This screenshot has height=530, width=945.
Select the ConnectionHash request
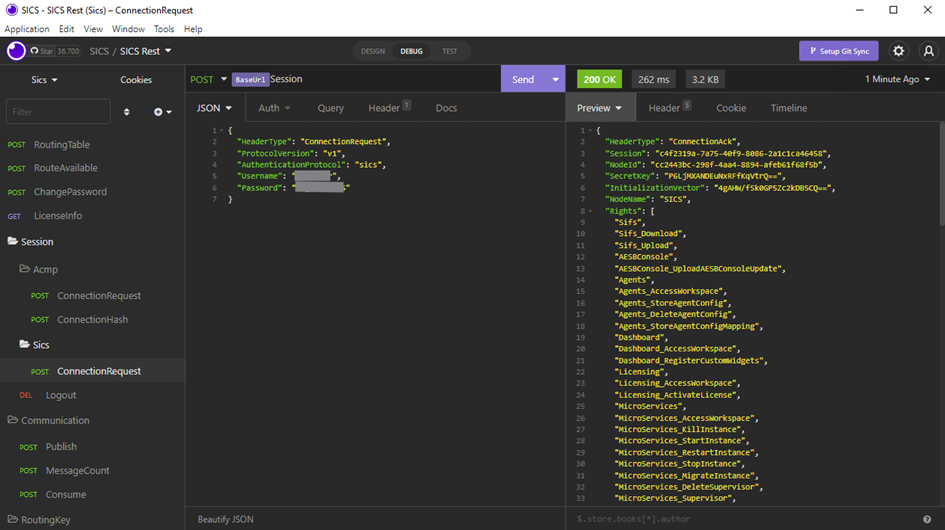92,320
